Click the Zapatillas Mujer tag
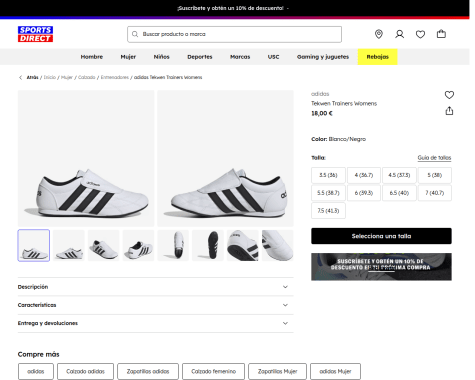The height and width of the screenshot is (380, 475). tap(277, 371)
